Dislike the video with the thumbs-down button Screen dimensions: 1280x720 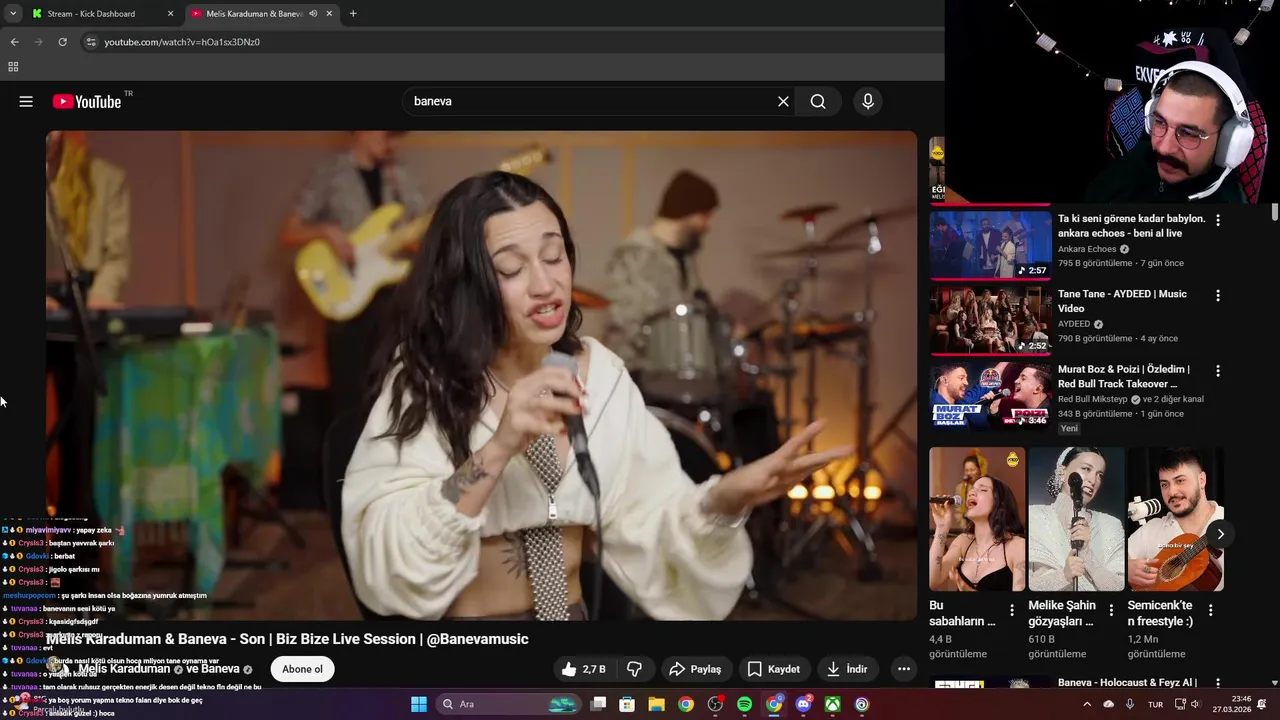[x=634, y=669]
